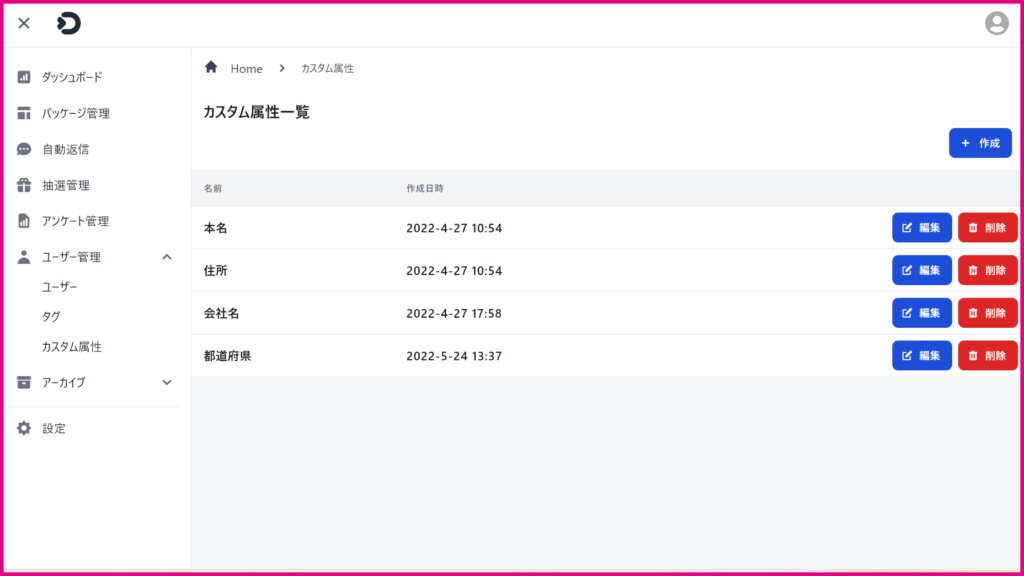Edit the 都道府県 attribute
Viewport: 1024px width, 576px height.
click(921, 355)
